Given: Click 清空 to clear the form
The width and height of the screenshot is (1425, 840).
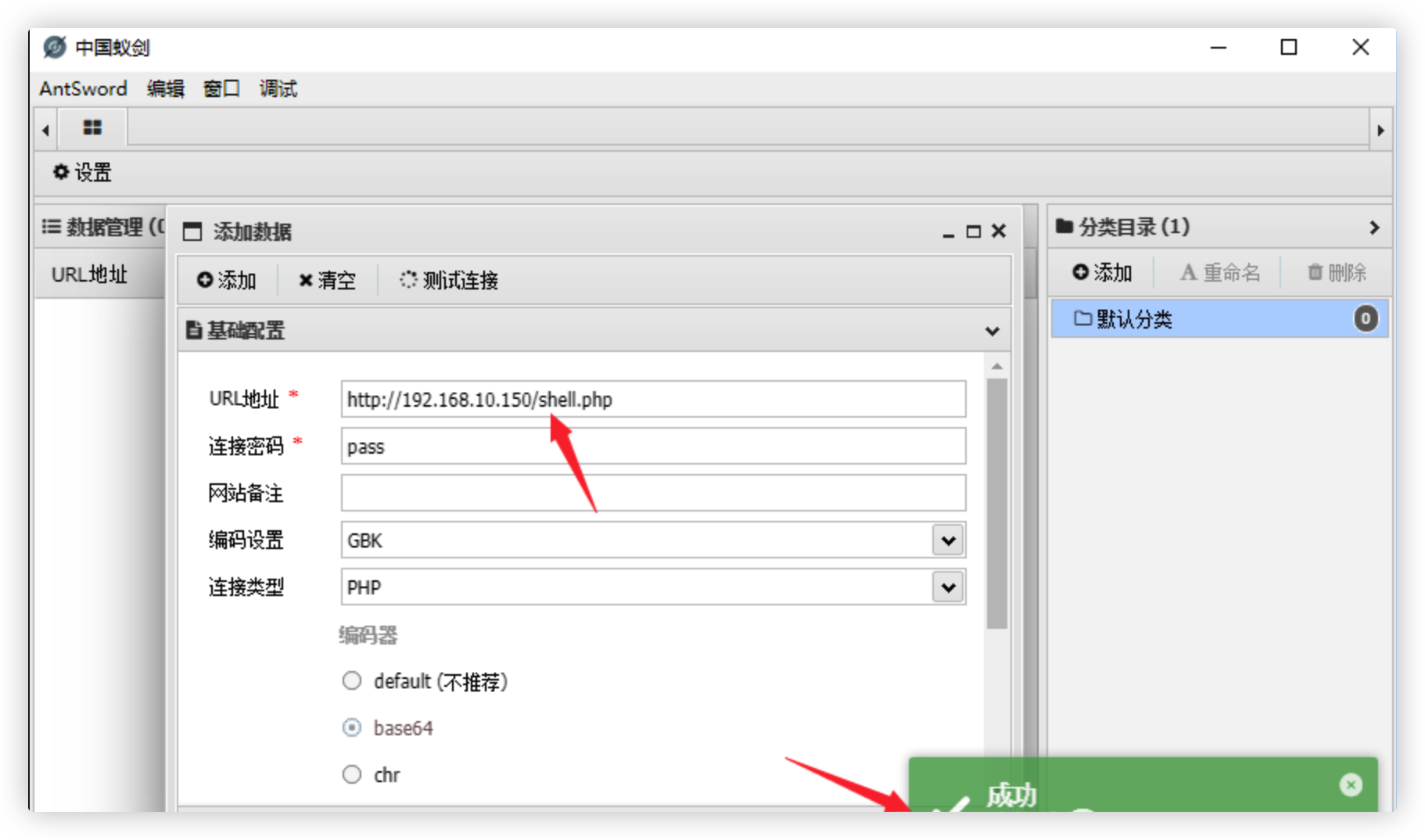Looking at the screenshot, I should pyautogui.click(x=327, y=280).
